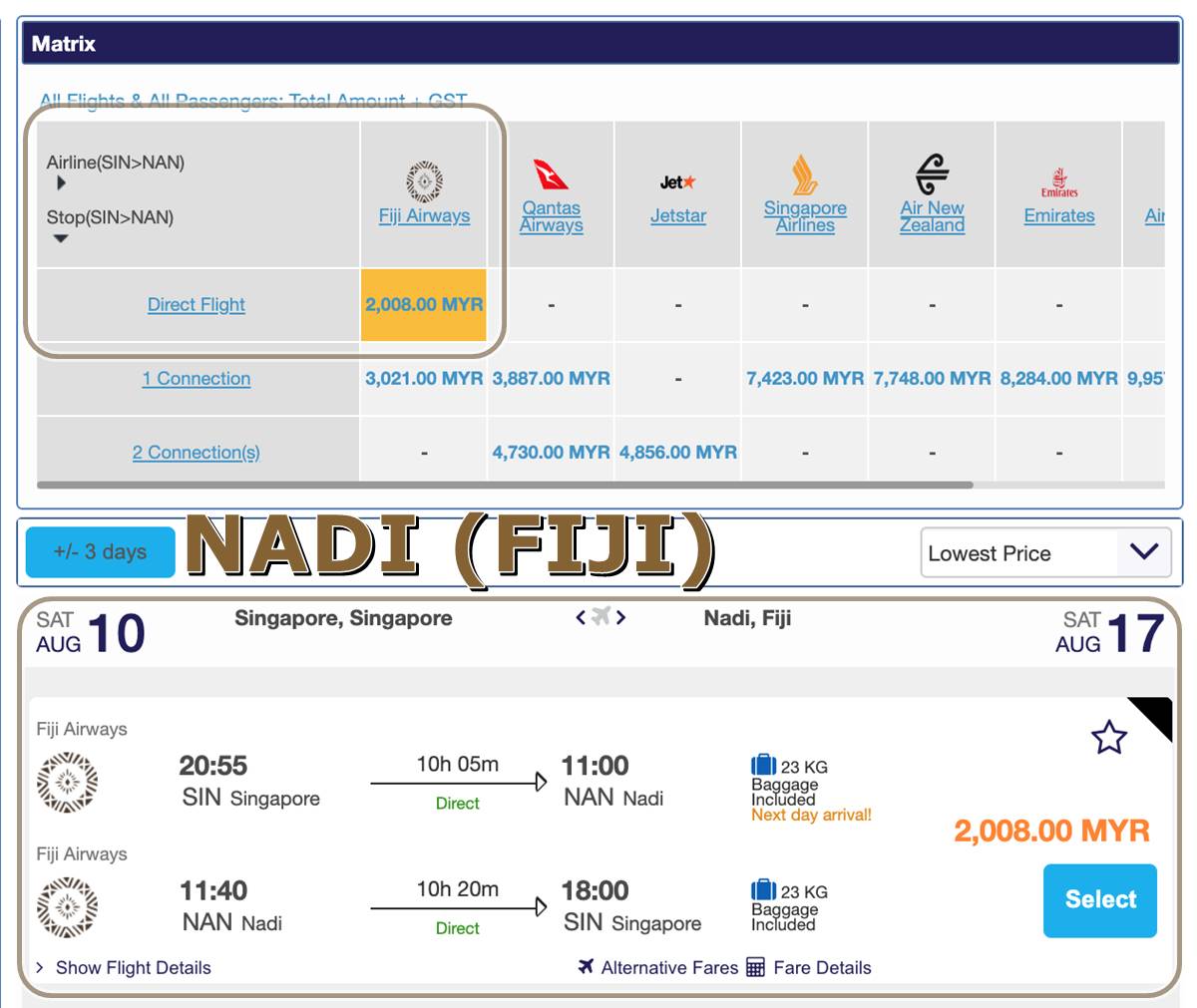1197x1008 pixels.
Task: Open the Singapore Airlines link
Action: [805, 216]
